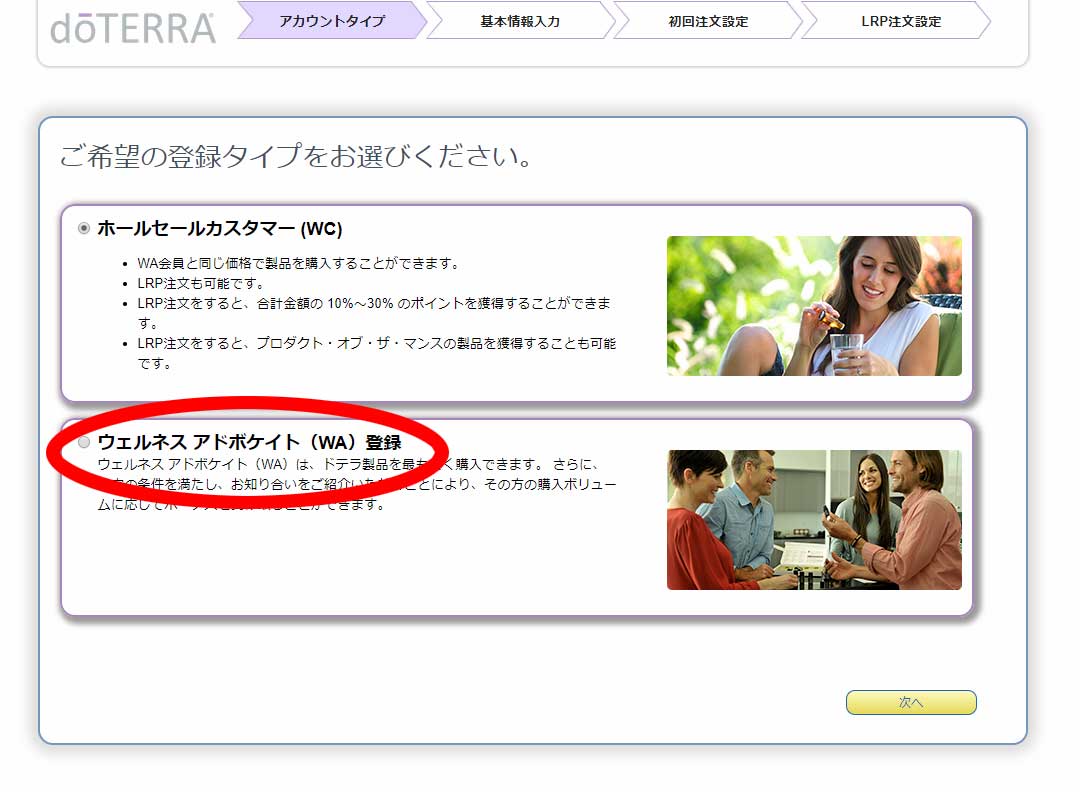Image resolution: width=1080 pixels, height=792 pixels.
Task: Click the bullet about WA会員と同じ価格
Action: coord(298,264)
